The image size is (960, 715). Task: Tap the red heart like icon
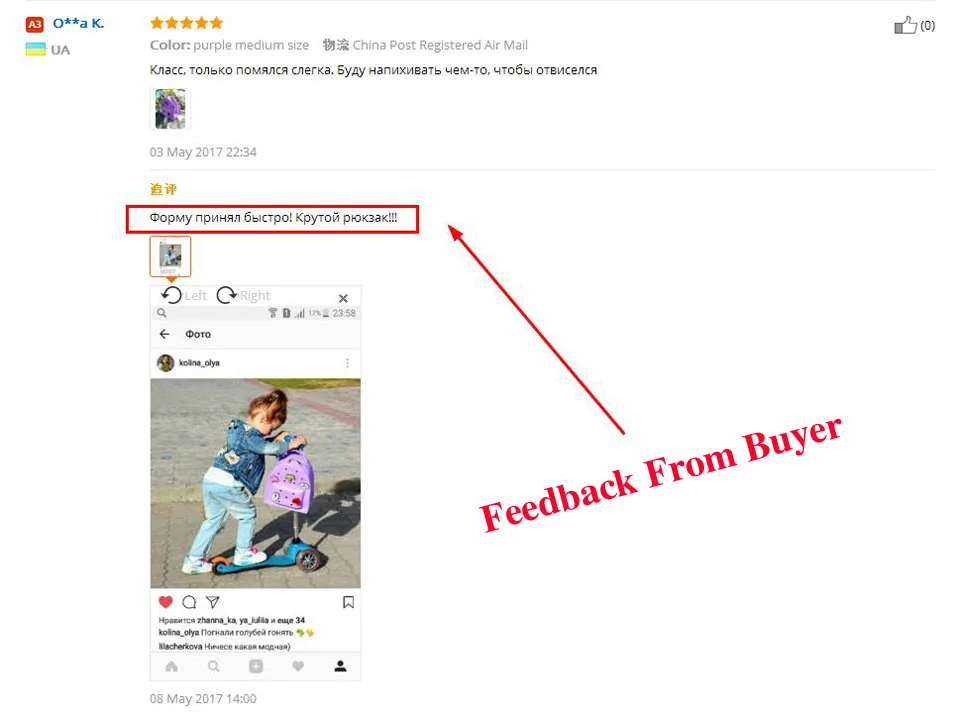165,602
